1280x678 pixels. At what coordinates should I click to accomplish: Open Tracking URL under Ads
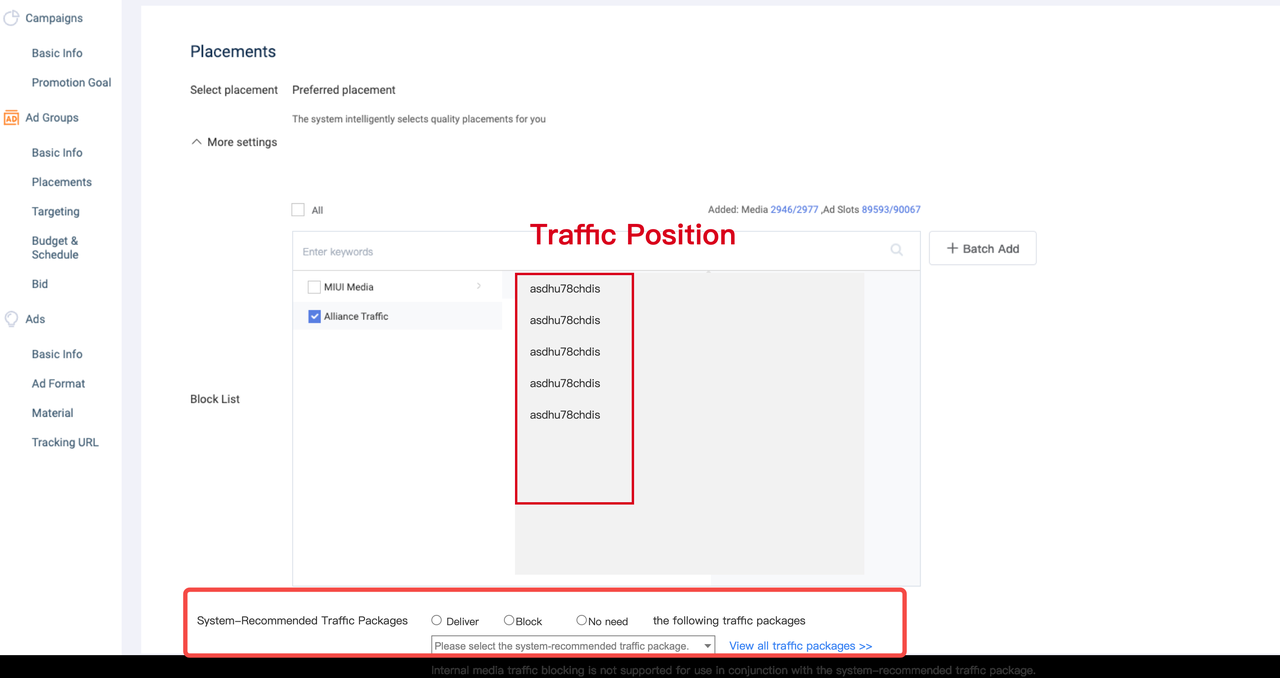[65, 442]
